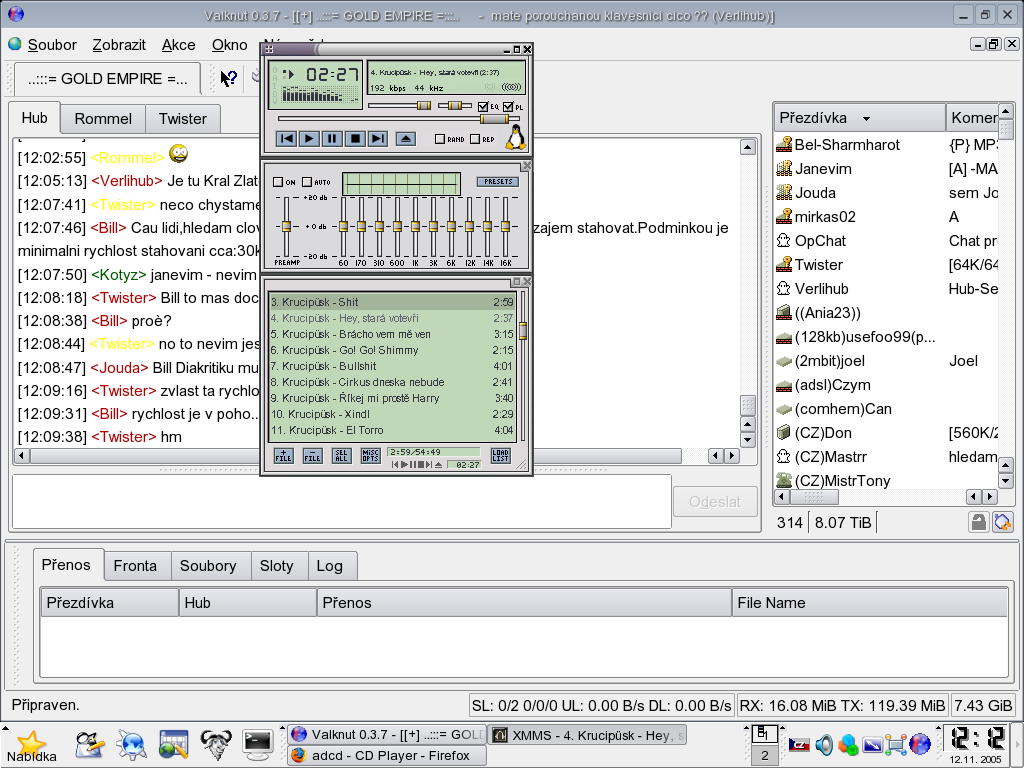This screenshot has width=1024, height=768.
Task: Adjust XMMS balance slider
Action: tap(455, 106)
